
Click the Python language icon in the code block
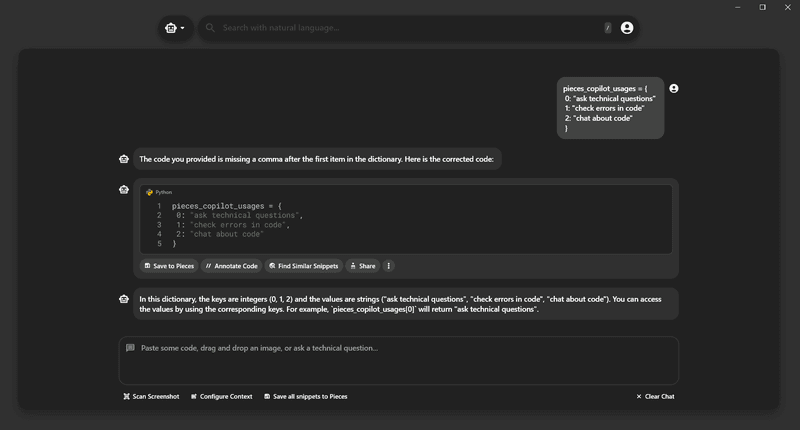pos(149,192)
